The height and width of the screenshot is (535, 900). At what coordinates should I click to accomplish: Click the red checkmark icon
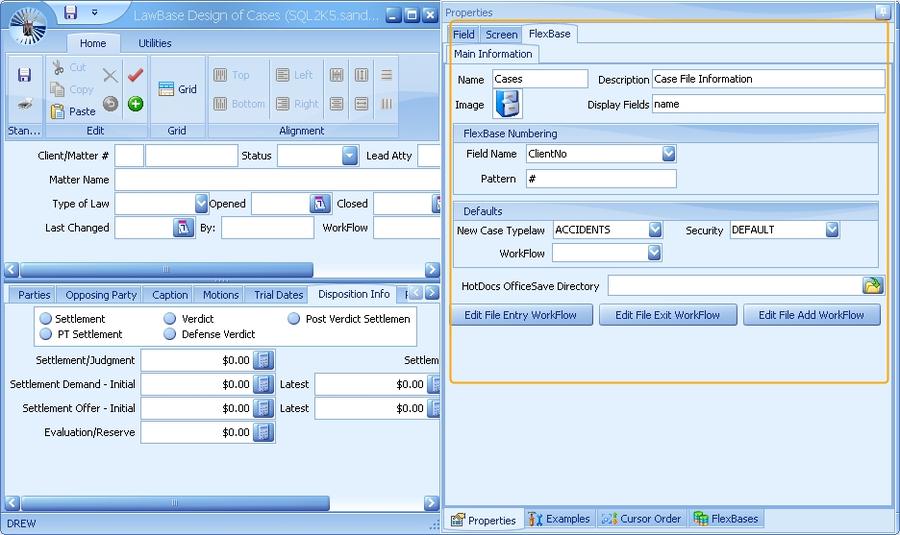135,75
